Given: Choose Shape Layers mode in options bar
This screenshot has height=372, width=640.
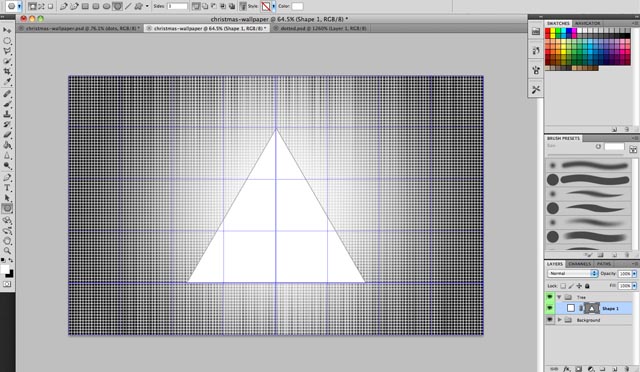Looking at the screenshot, I should pos(32,6).
